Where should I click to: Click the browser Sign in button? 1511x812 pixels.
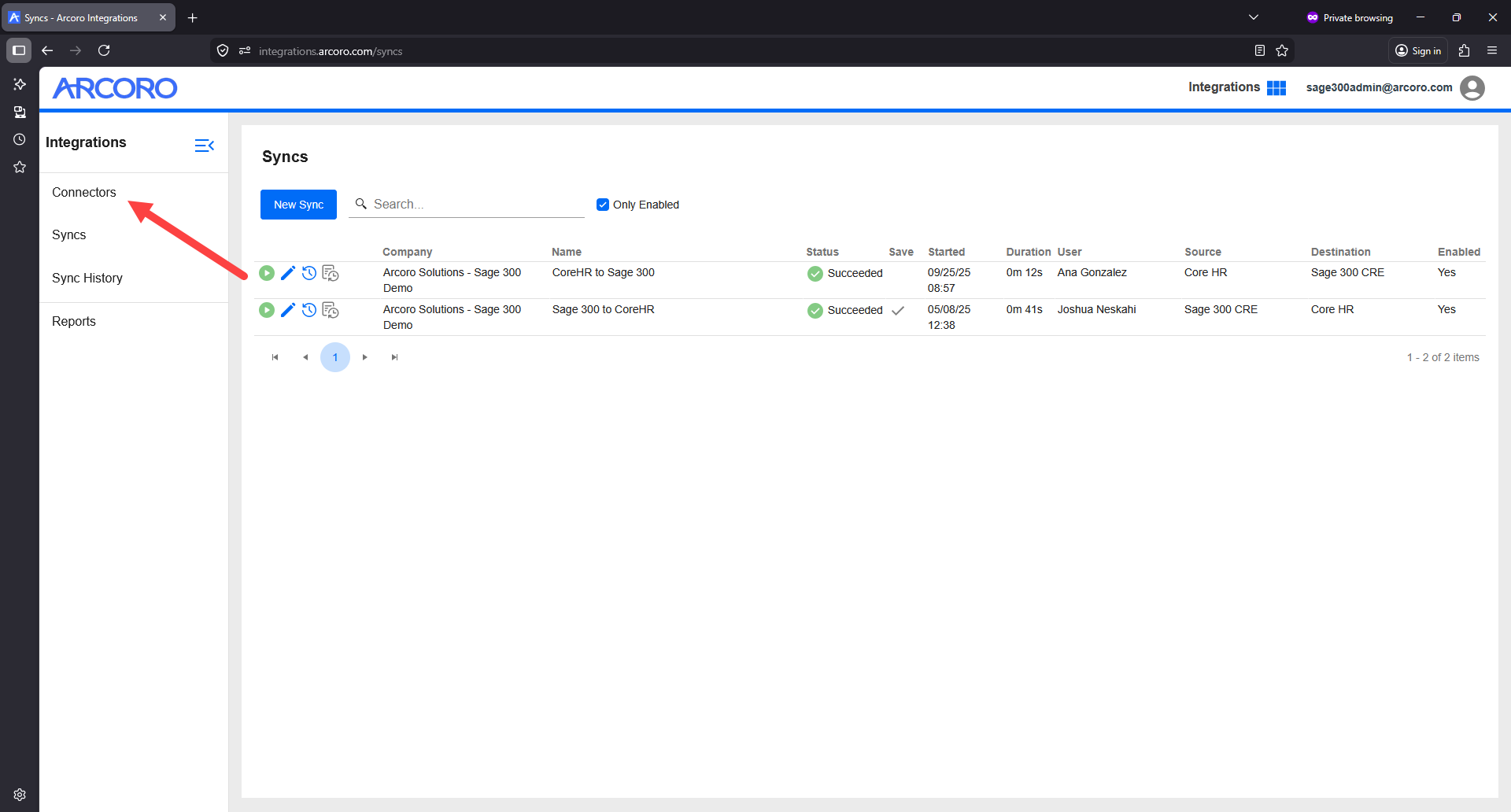coord(1418,50)
